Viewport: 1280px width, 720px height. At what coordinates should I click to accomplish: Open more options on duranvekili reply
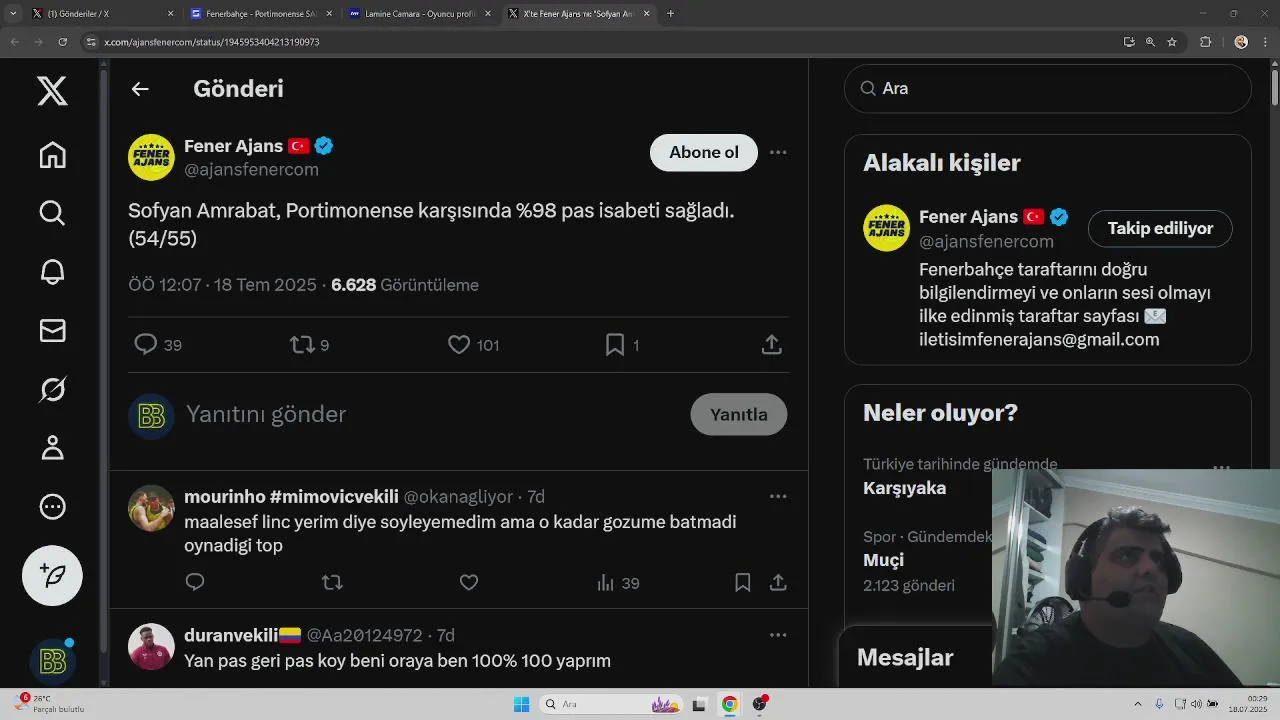click(x=778, y=635)
